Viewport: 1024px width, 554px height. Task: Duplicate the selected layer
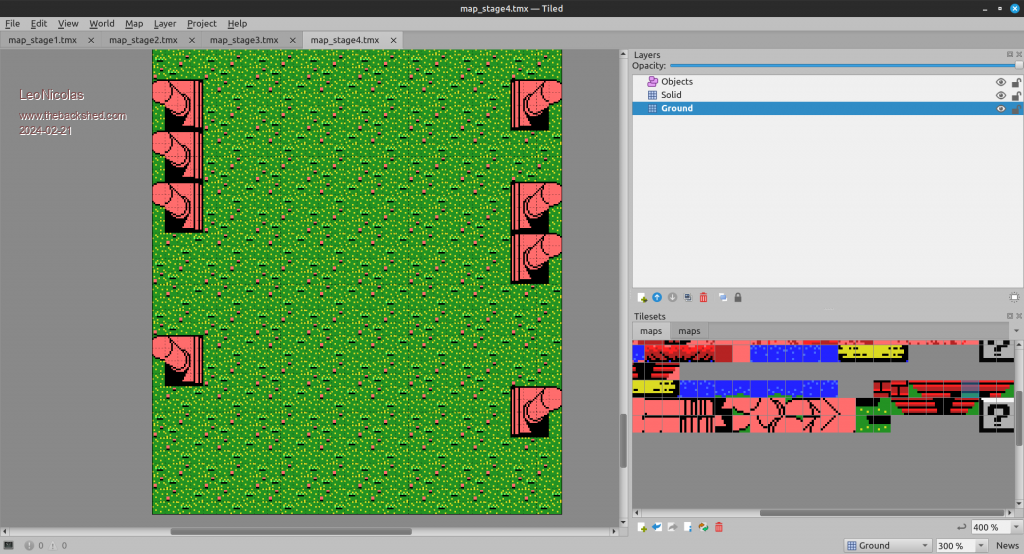[687, 297]
